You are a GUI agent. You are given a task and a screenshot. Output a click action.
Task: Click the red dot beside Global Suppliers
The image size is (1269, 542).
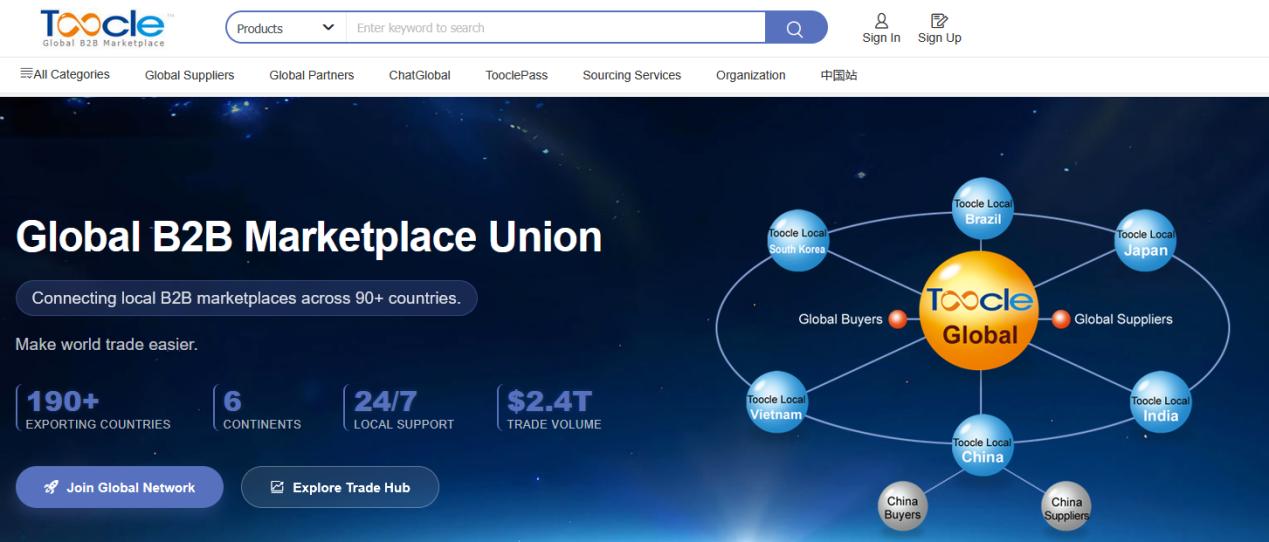point(1061,319)
